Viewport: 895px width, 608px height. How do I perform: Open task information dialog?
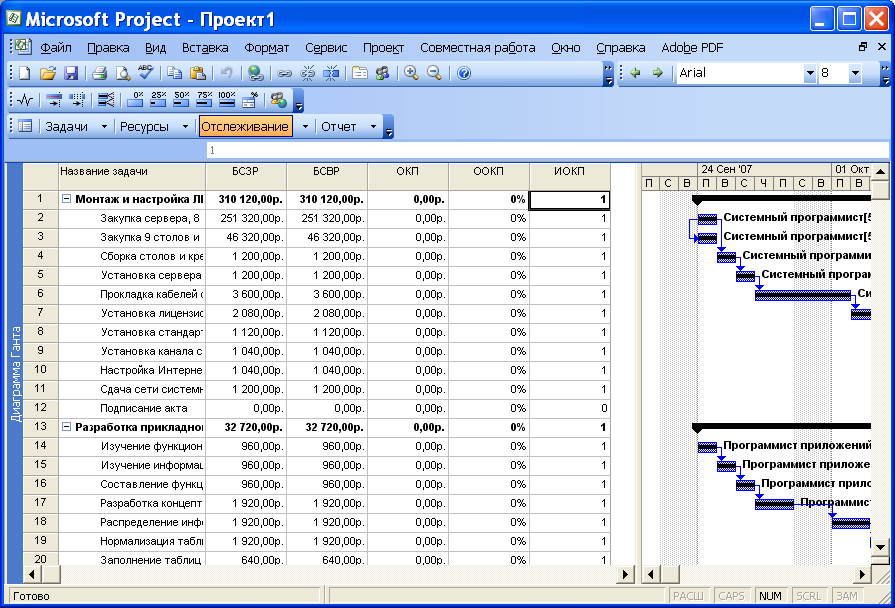[360, 73]
